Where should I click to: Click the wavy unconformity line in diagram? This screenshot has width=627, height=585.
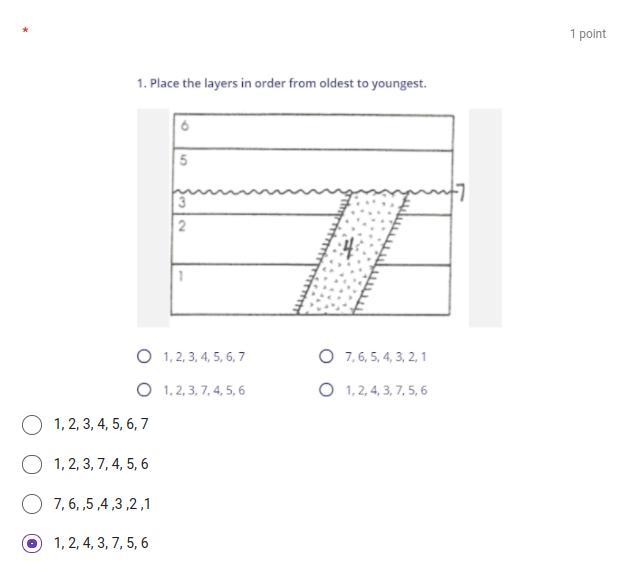[x=260, y=192]
